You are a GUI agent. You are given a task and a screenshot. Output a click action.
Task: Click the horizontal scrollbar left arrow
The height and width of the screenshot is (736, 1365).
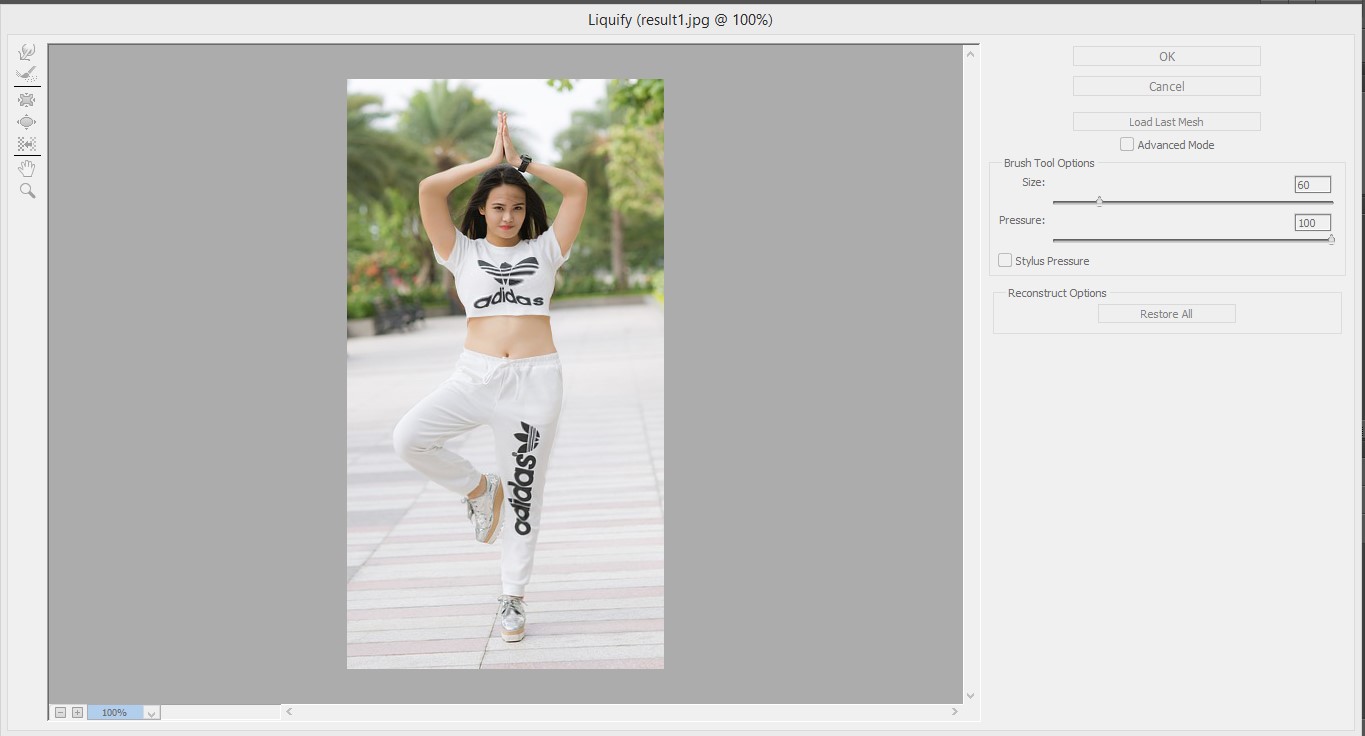(289, 712)
